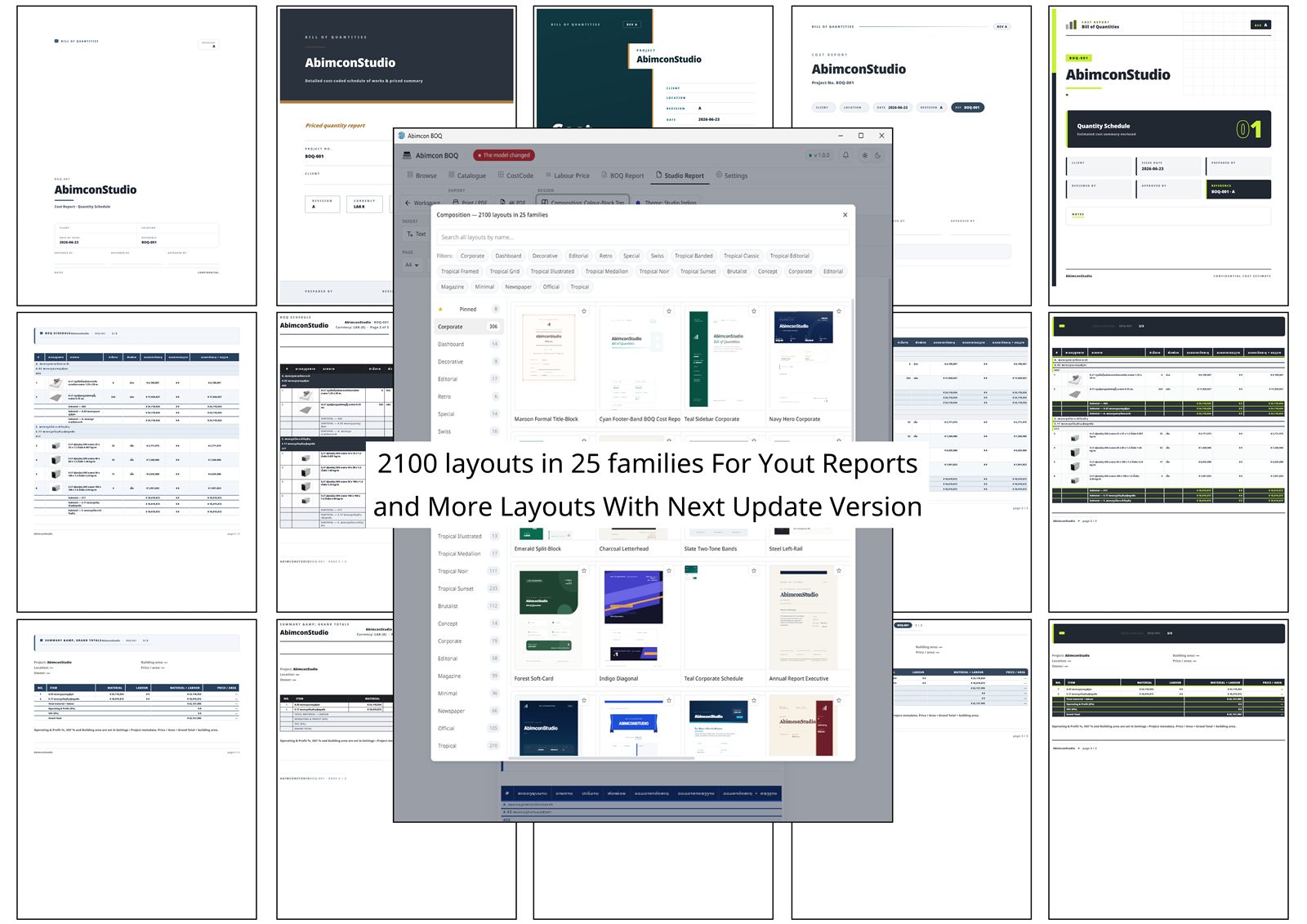Enable the Swiss filter chip
Viewport: 1307px width, 924px height.
[x=658, y=256]
